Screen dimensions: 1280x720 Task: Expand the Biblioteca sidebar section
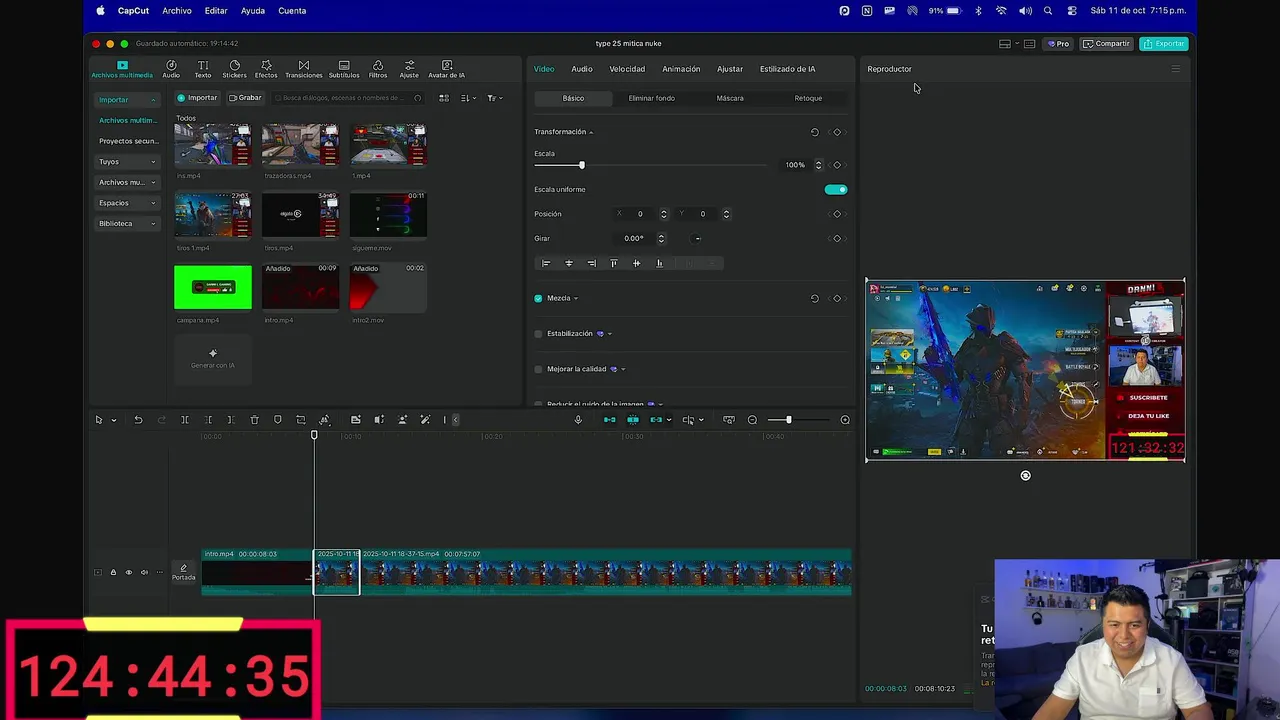128,223
